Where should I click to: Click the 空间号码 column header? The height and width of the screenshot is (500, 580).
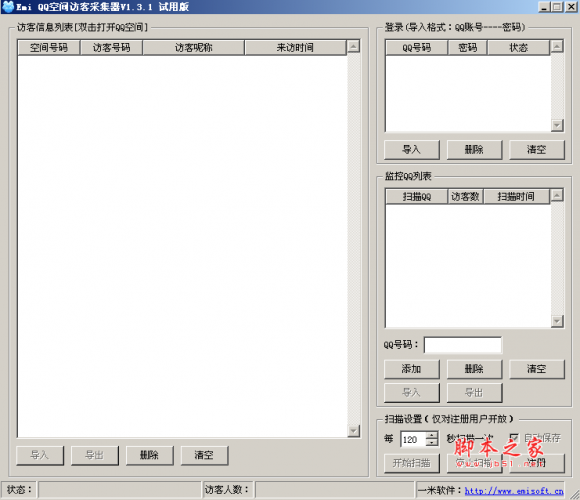pyautogui.click(x=49, y=48)
